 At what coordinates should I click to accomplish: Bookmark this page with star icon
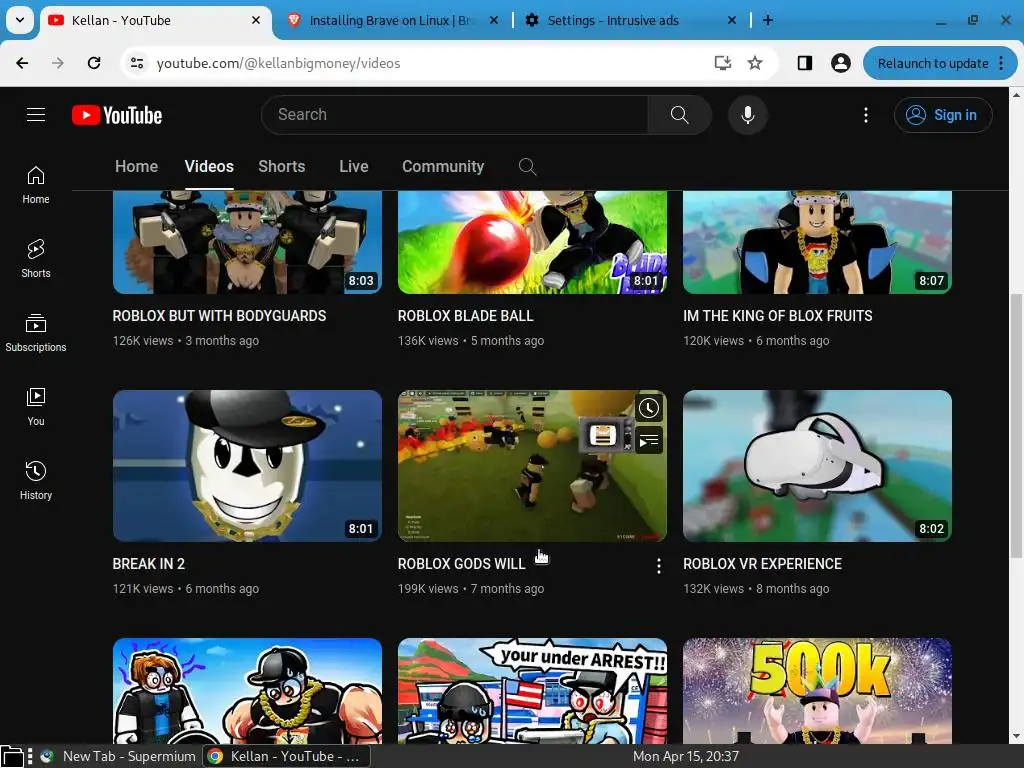[755, 63]
